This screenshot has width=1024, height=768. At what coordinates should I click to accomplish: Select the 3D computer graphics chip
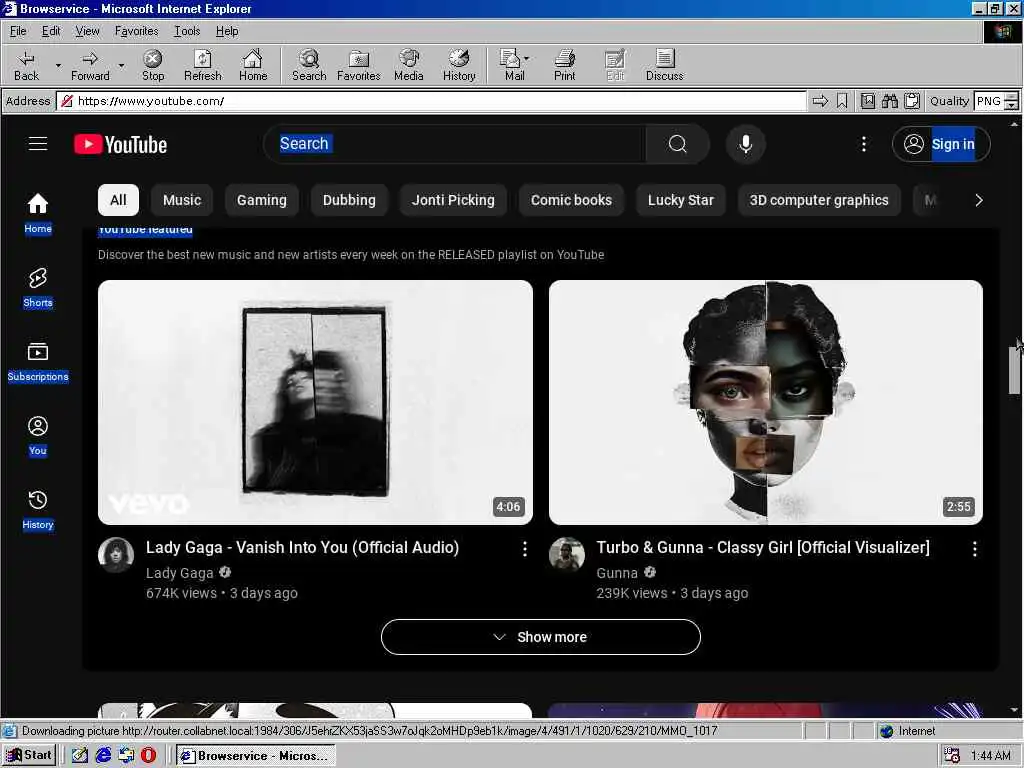click(x=819, y=200)
